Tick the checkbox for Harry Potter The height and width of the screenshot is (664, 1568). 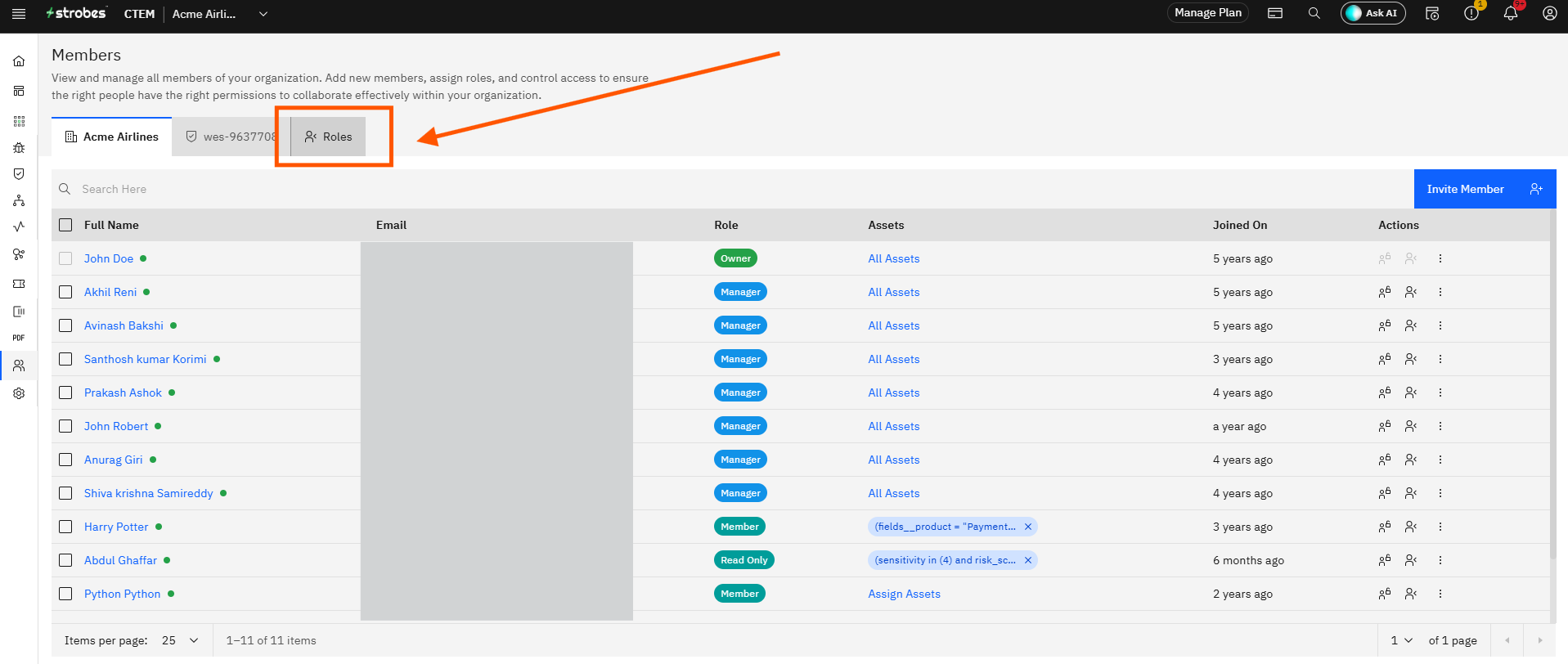65,527
